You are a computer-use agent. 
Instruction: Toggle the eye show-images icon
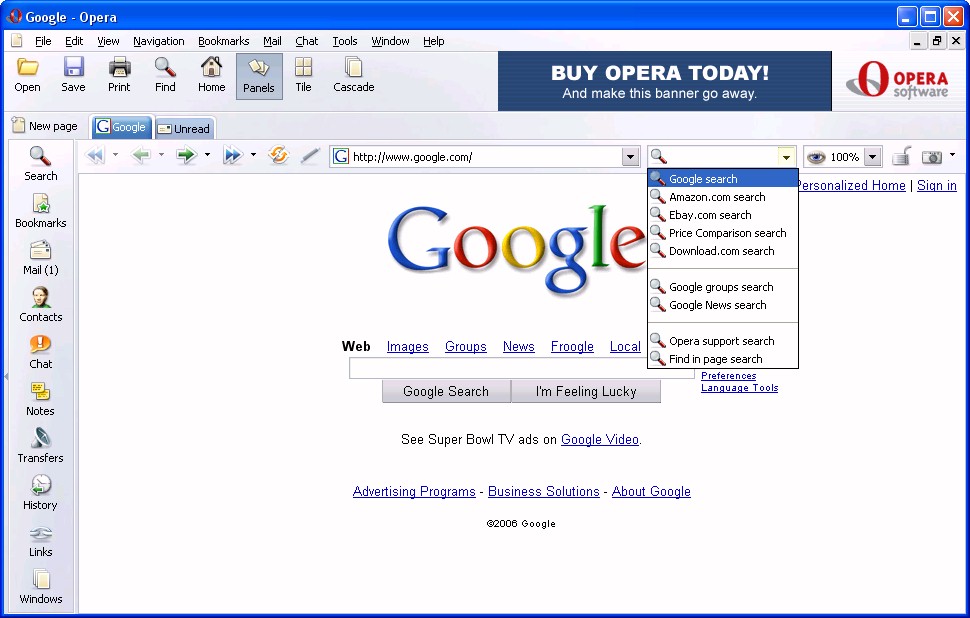pos(816,157)
